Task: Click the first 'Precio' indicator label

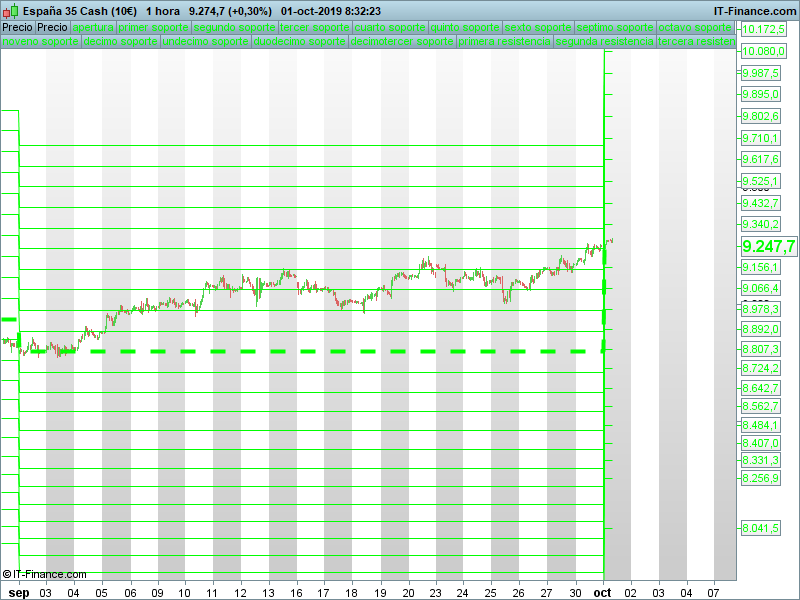Action: click(x=17, y=28)
